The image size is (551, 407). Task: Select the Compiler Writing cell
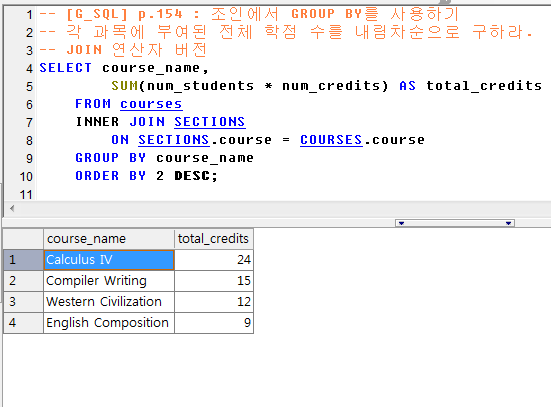click(109, 281)
